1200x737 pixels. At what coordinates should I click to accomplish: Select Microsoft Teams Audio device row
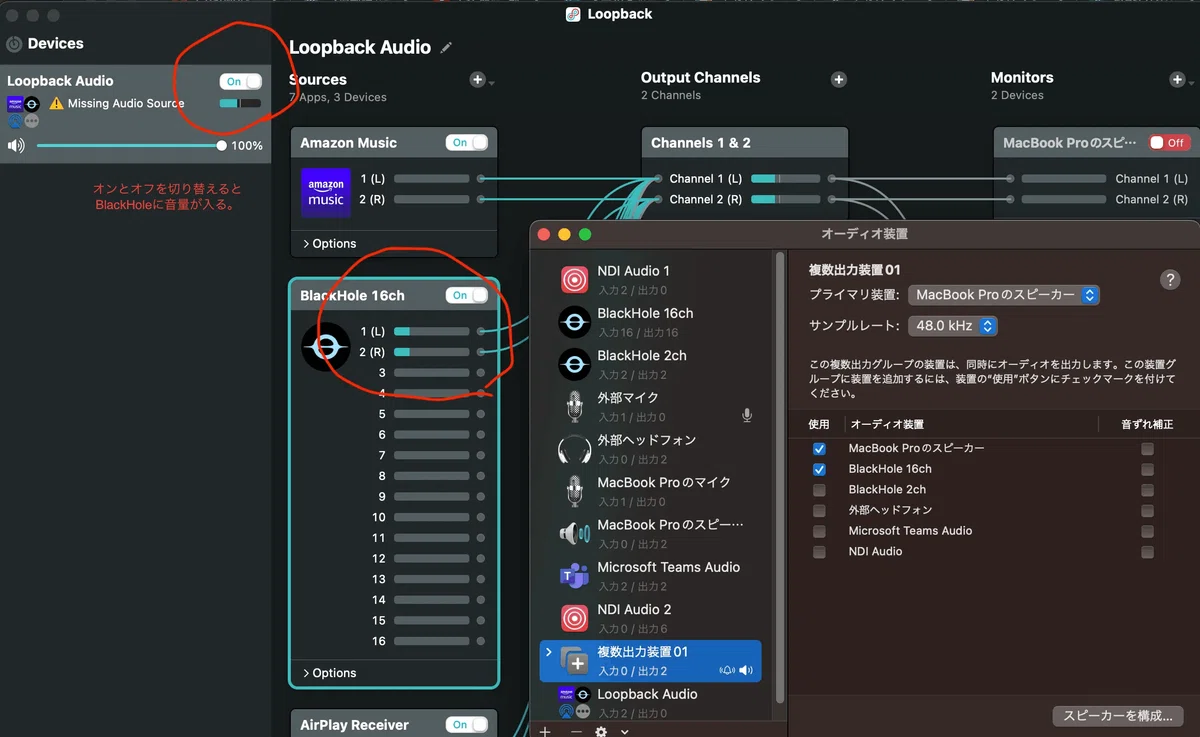tap(650, 576)
